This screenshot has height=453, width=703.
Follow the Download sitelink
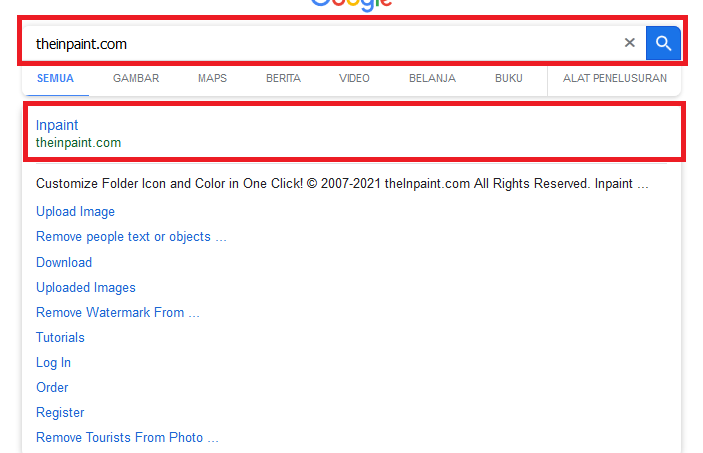click(x=64, y=262)
